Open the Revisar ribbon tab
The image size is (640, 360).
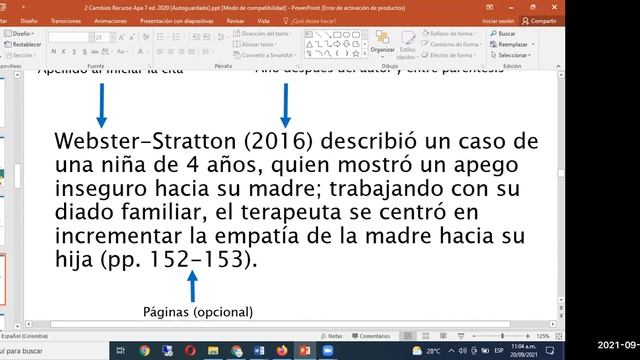point(236,21)
